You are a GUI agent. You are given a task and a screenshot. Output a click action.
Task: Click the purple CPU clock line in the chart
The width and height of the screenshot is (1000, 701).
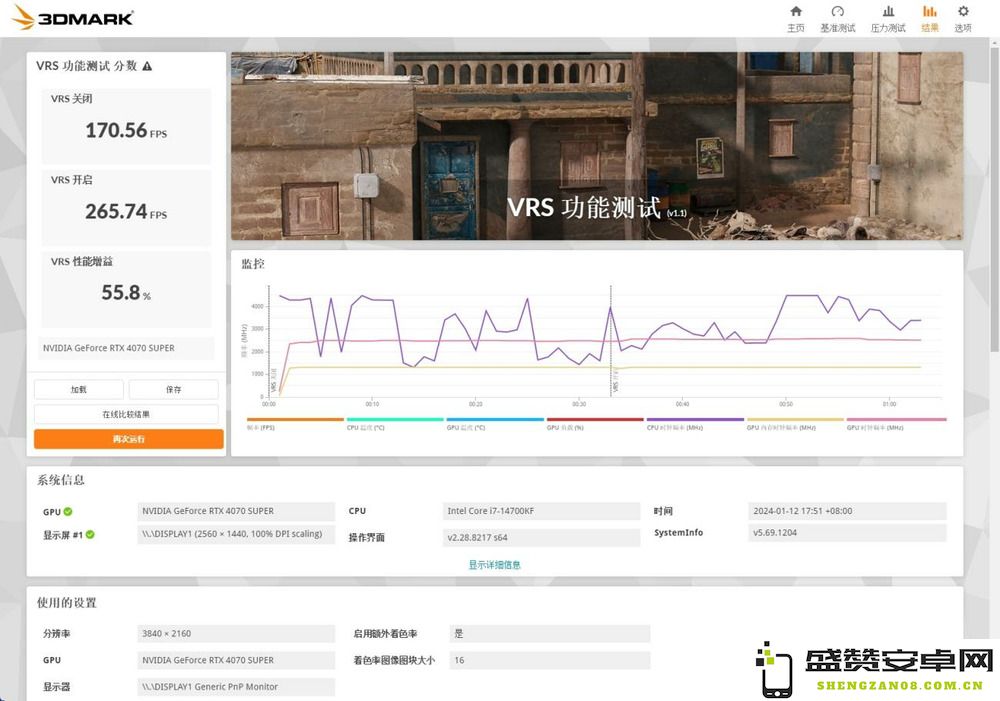[800, 296]
